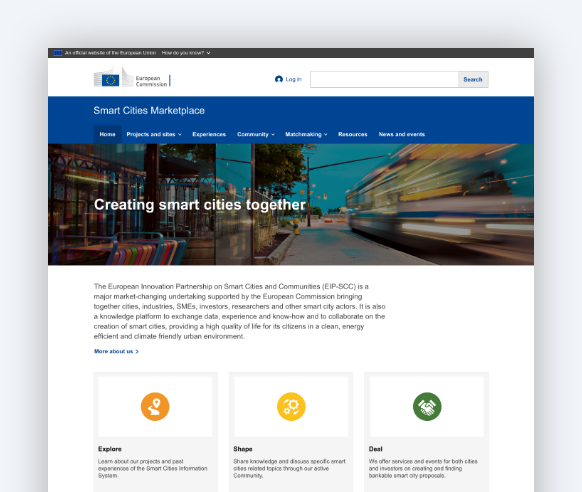Click the Explore card heading
The width and height of the screenshot is (582, 492).
coord(110,449)
